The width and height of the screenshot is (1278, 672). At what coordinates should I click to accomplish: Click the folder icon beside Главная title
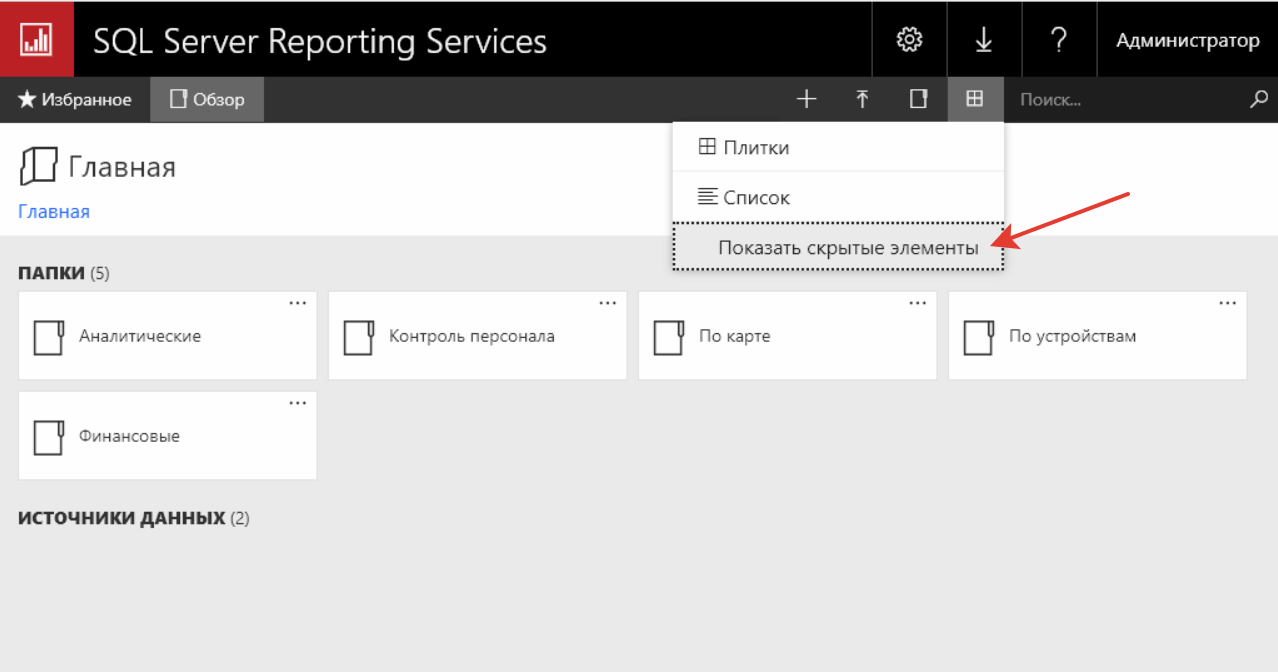[x=38, y=166]
